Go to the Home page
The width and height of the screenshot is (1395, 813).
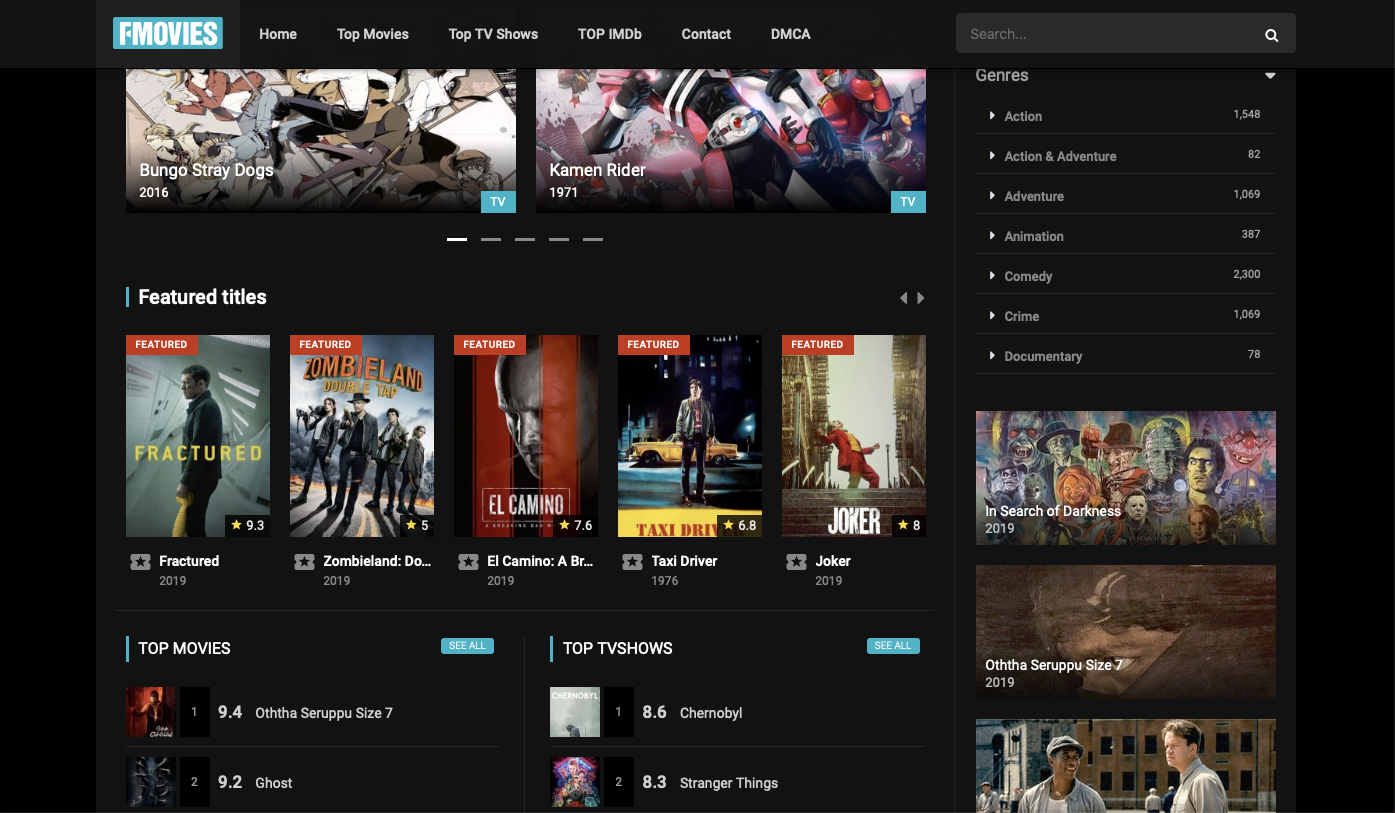point(278,34)
